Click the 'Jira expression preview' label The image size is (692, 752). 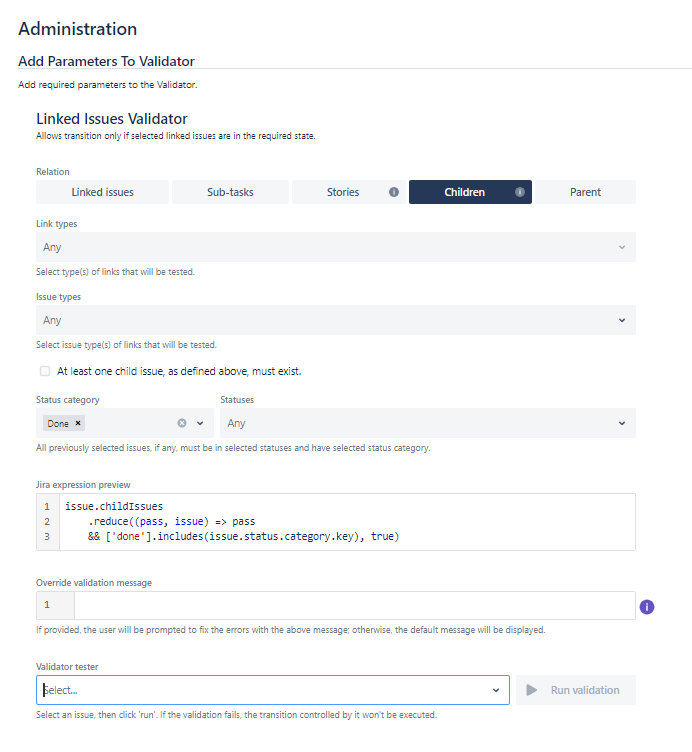83,484
